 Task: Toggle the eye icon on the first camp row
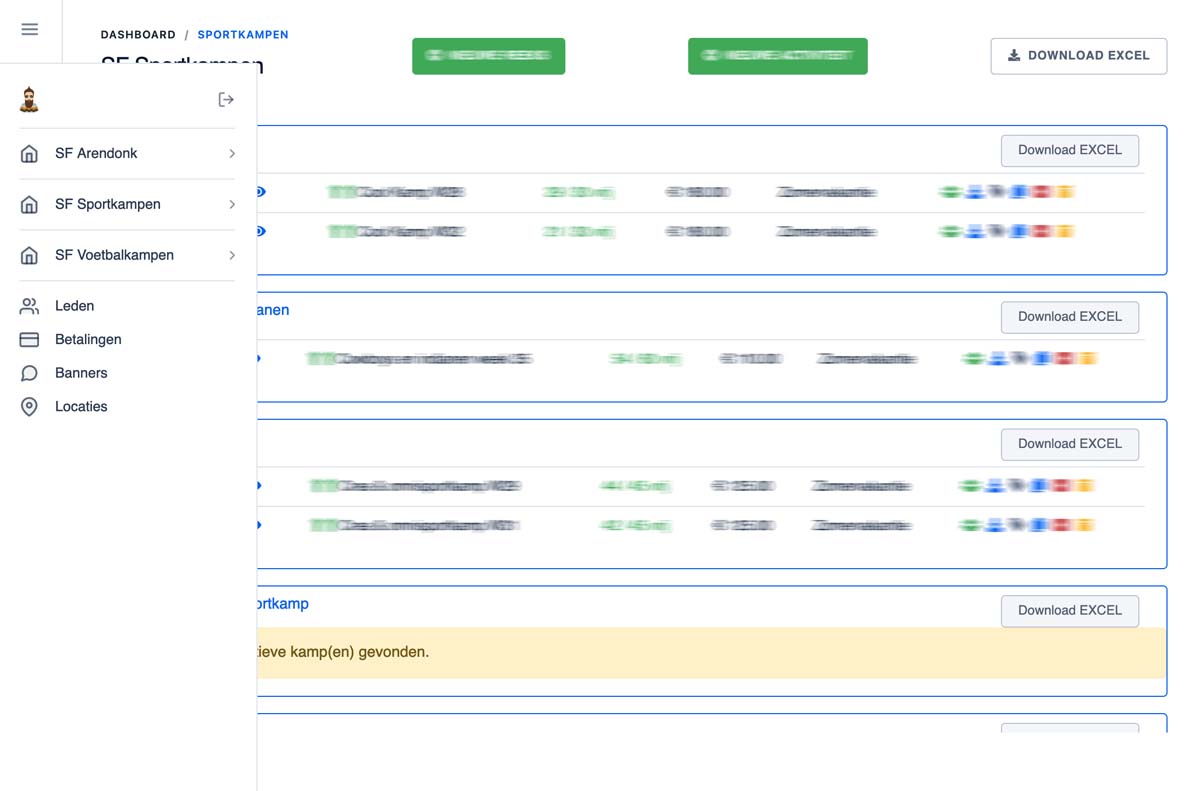(x=261, y=192)
